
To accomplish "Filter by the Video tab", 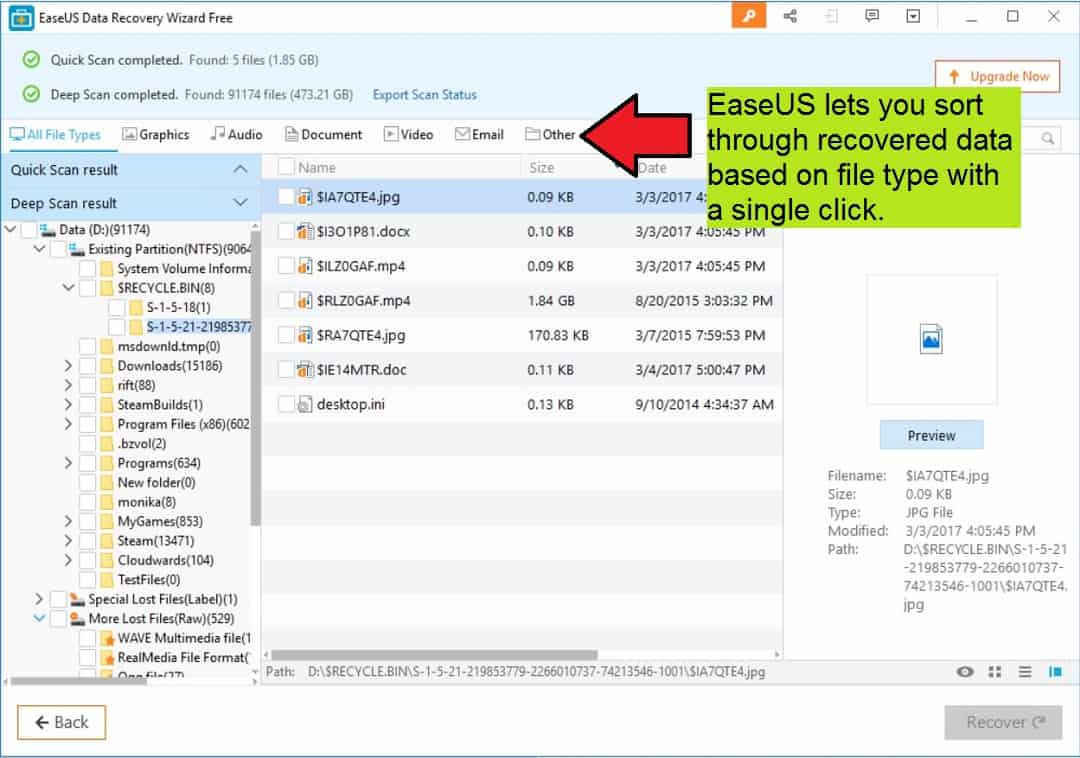I will pos(408,135).
